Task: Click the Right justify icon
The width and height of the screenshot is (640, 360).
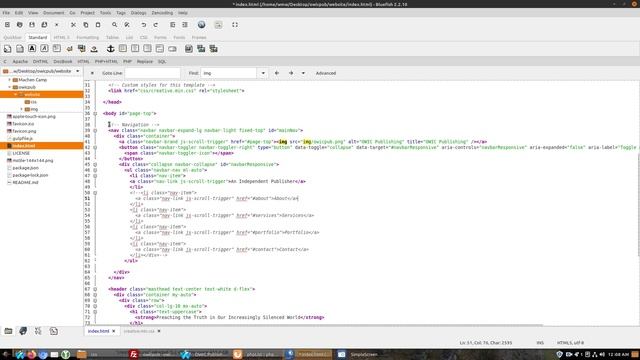Action: point(147,49)
